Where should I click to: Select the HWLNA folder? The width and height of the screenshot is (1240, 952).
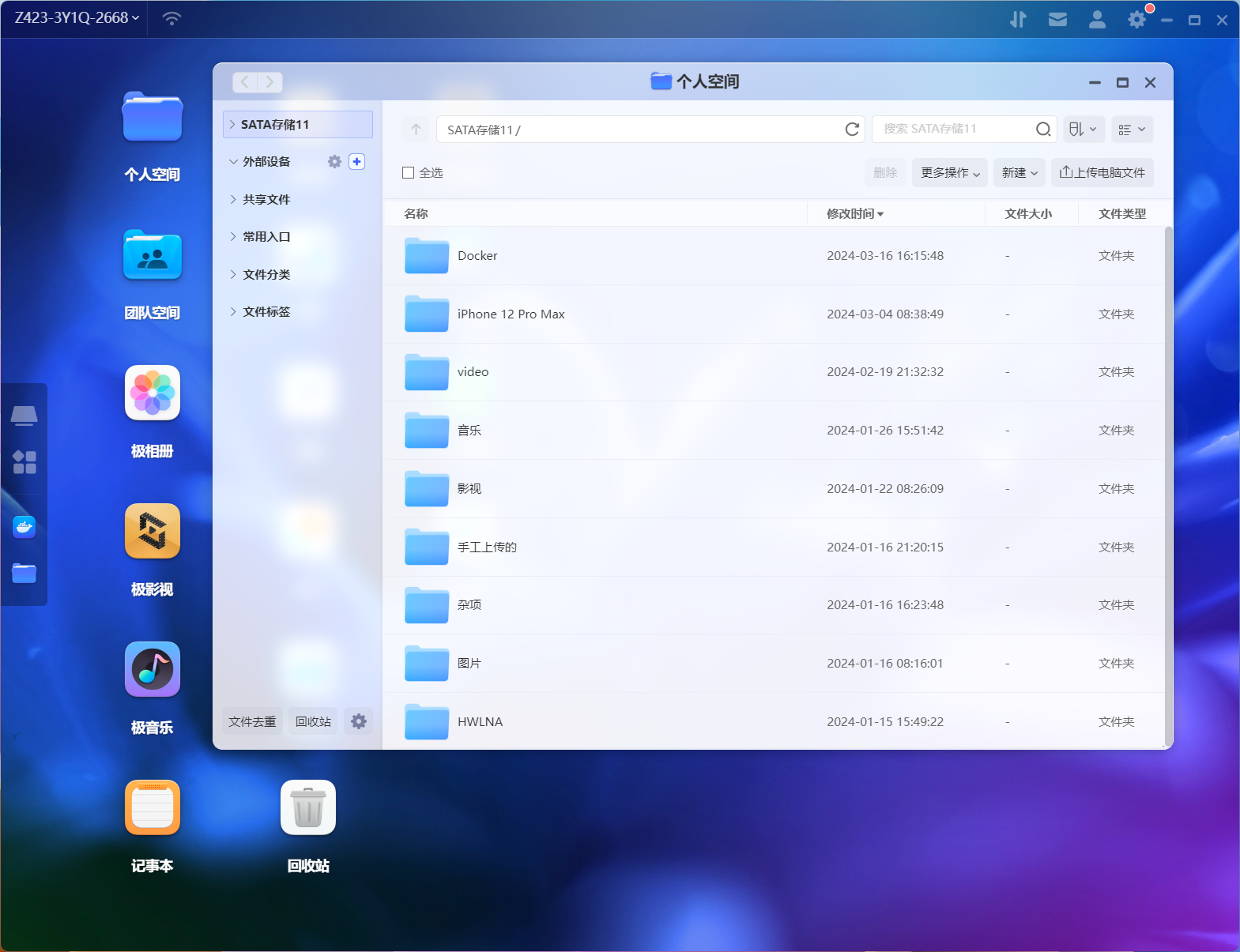[x=774, y=722]
